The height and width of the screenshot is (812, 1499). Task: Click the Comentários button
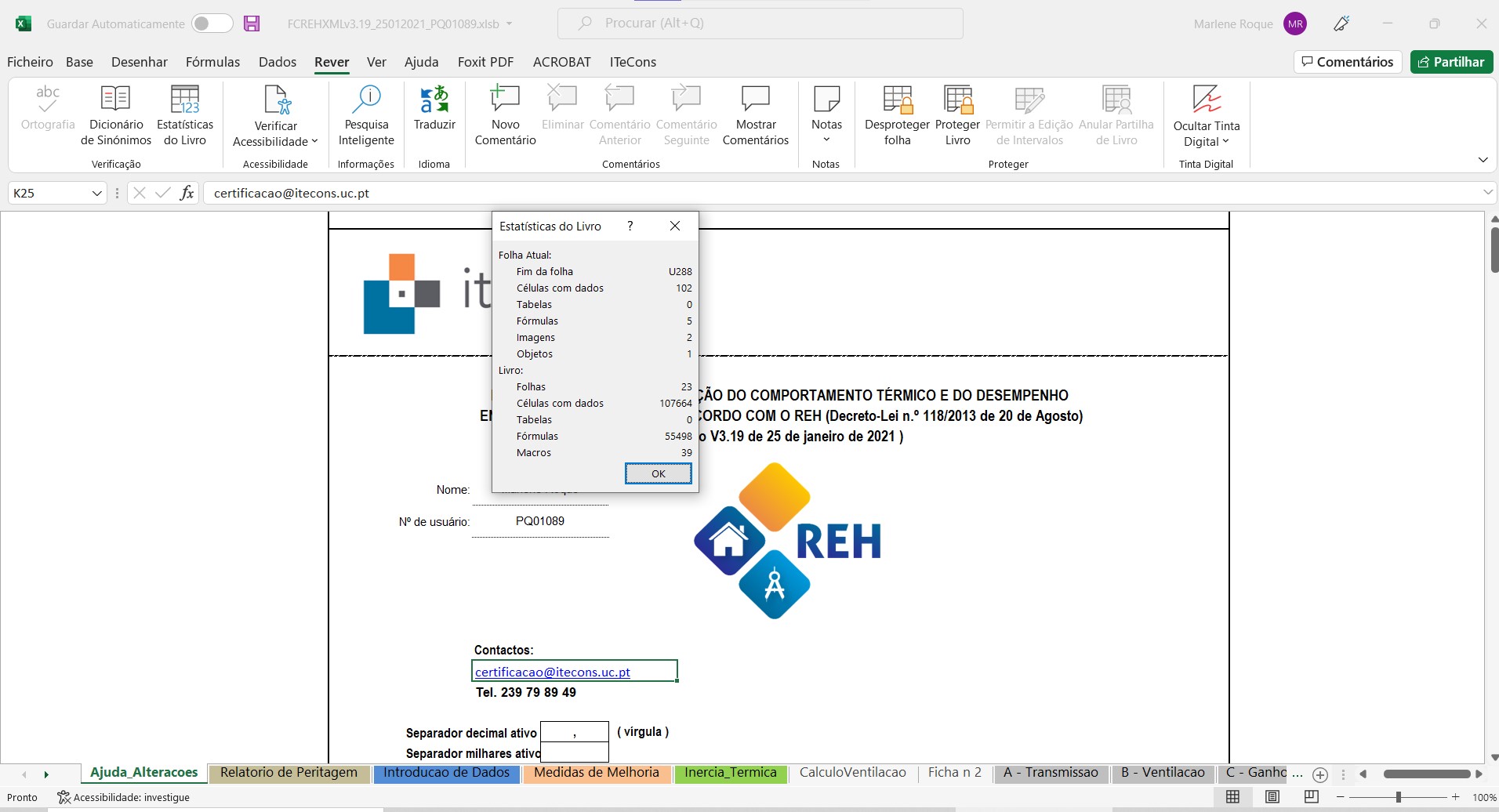click(1348, 62)
